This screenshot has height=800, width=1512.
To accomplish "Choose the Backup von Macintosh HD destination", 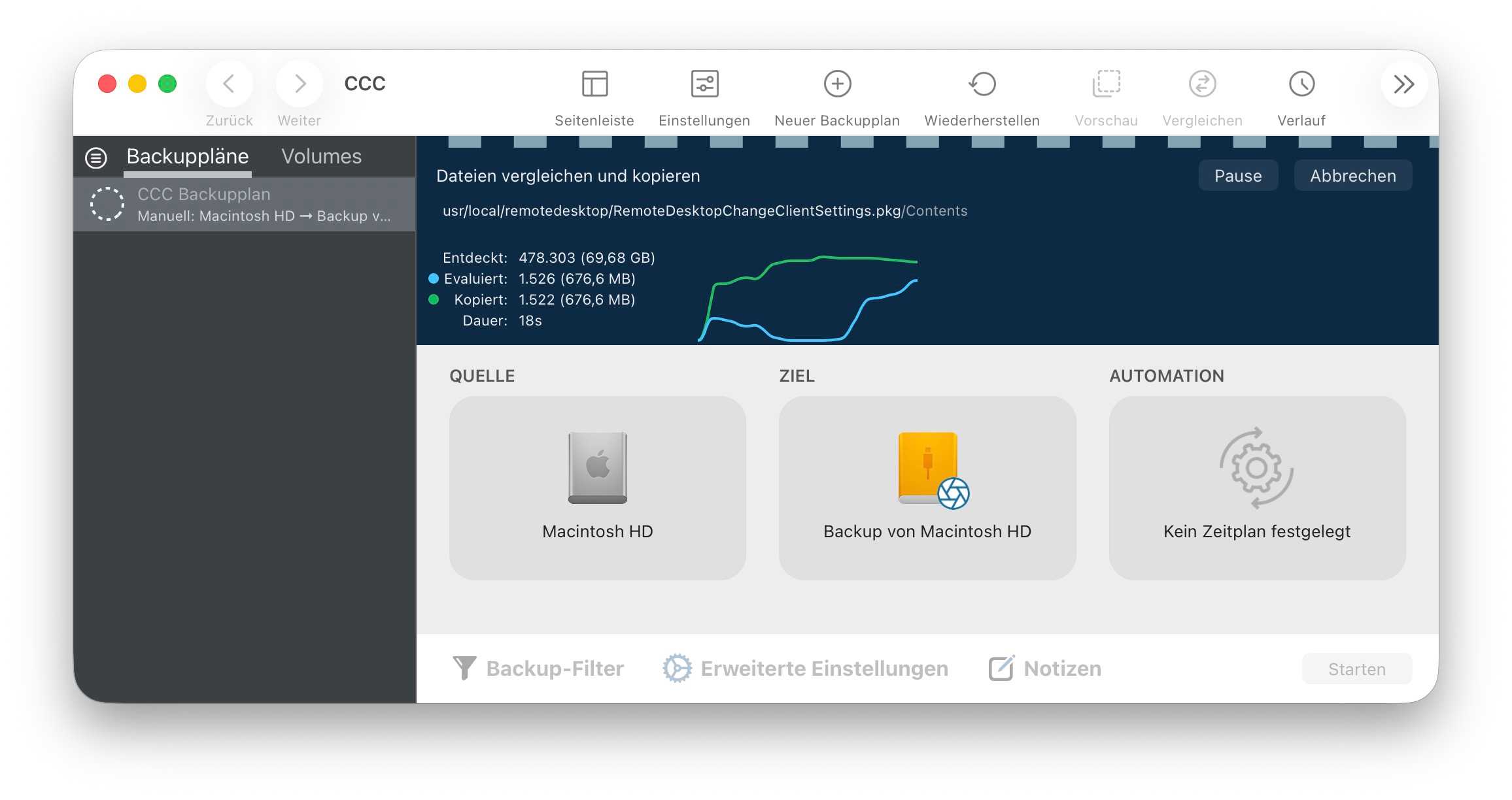I will pyautogui.click(x=927, y=488).
